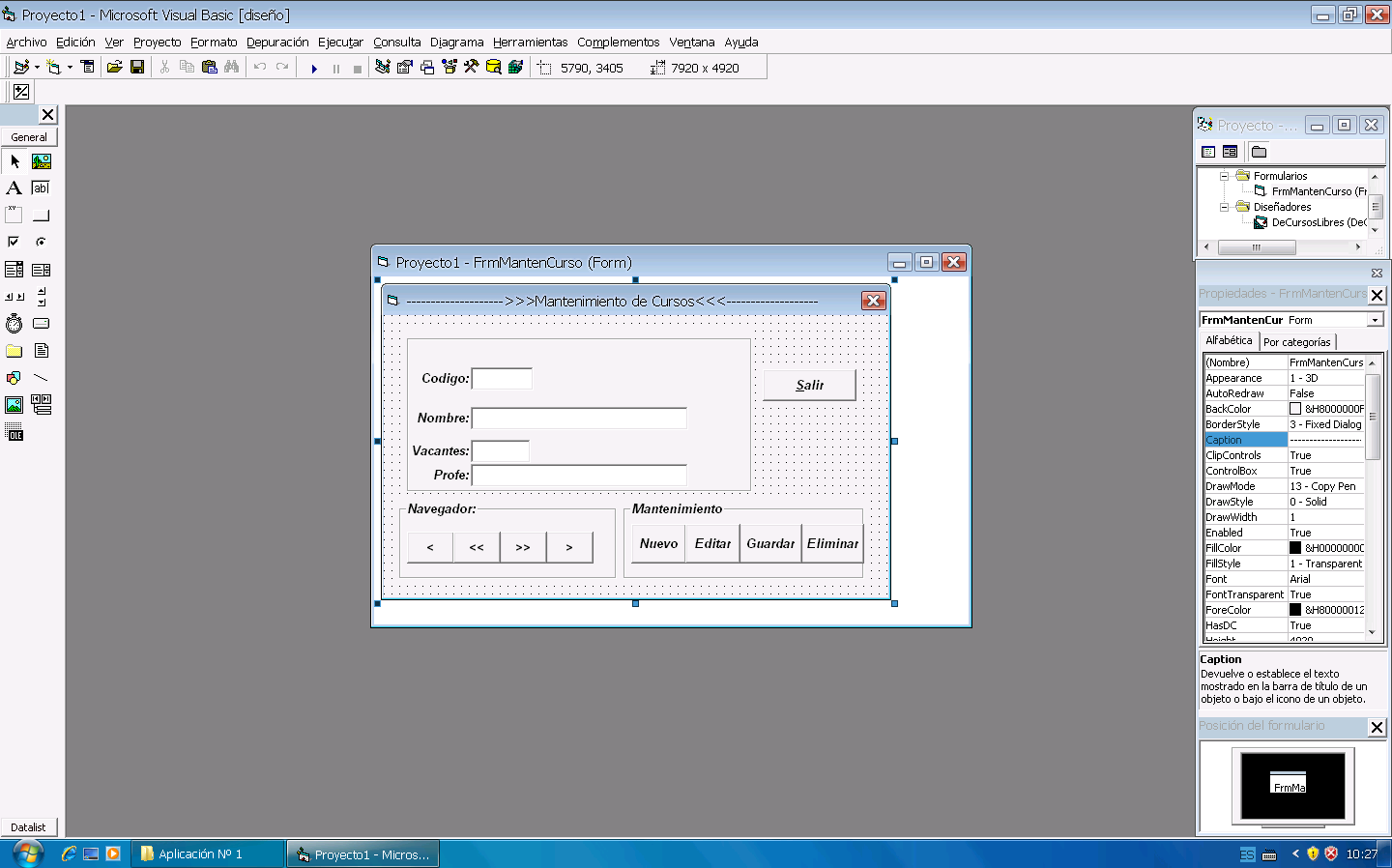1392x868 pixels.
Task: Select the DriveListBox tool
Action: (41, 324)
